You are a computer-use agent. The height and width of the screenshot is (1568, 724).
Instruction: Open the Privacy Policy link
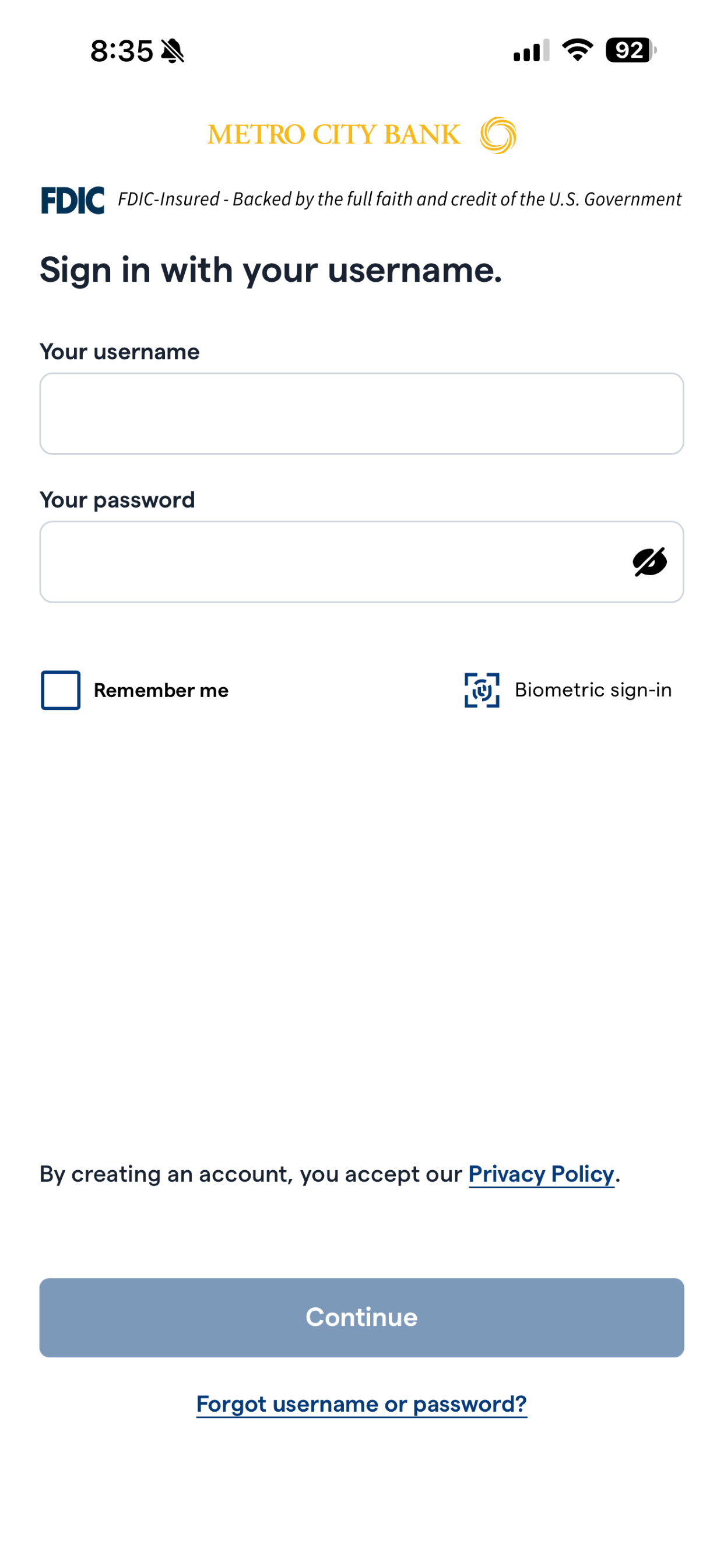click(541, 1174)
